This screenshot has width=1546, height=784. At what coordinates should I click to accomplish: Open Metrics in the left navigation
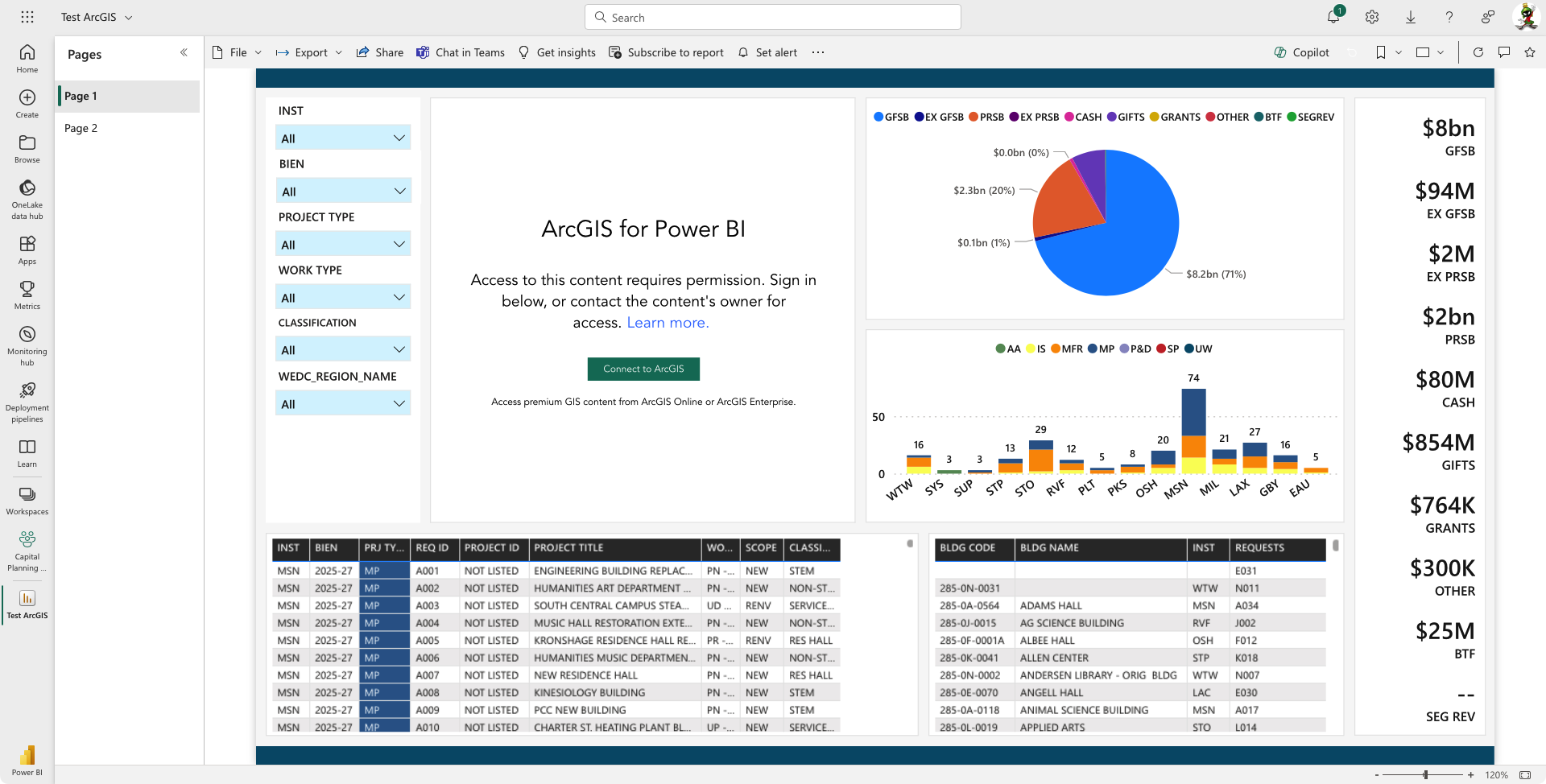tap(27, 295)
